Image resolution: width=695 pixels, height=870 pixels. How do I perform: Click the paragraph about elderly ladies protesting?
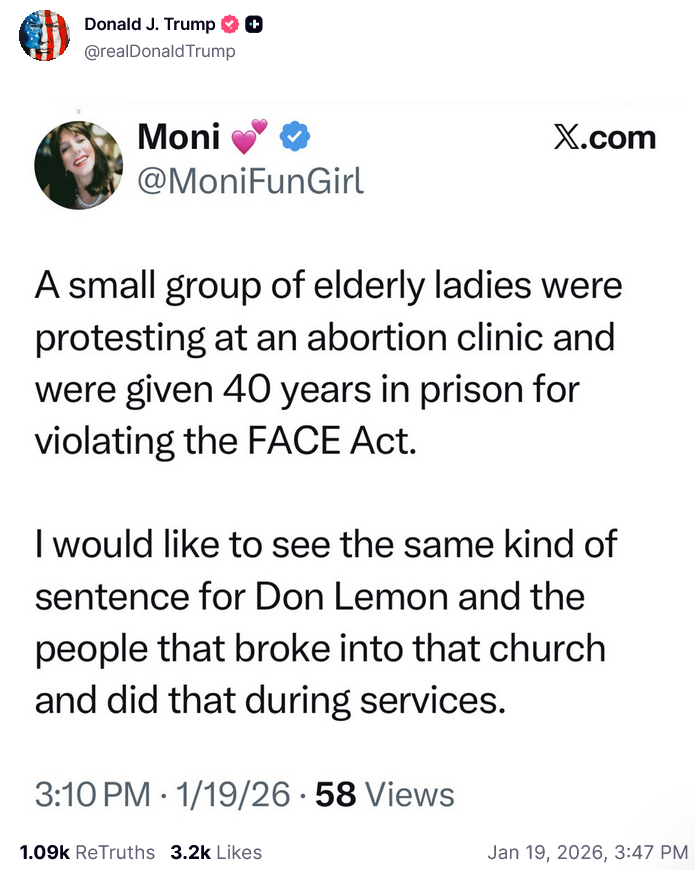(328, 363)
